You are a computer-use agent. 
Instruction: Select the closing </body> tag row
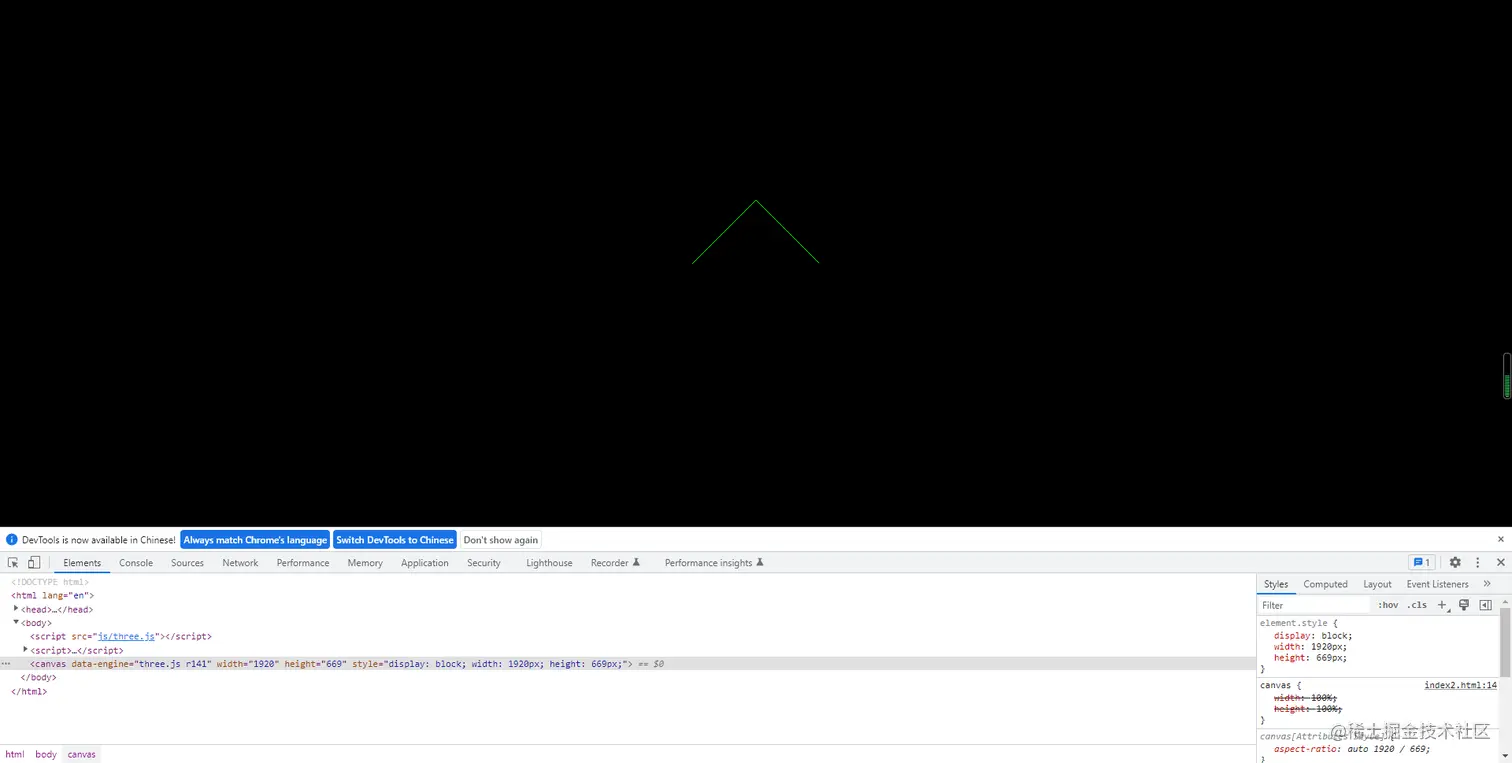(x=38, y=677)
